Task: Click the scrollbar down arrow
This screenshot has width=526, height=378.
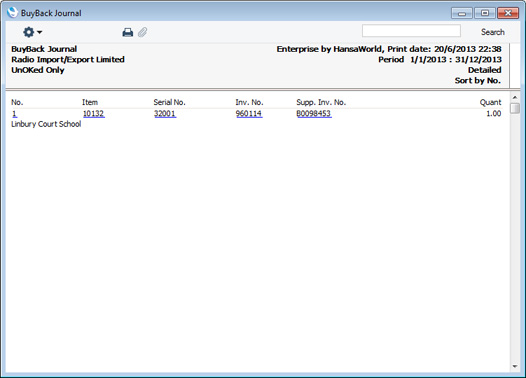Action: pos(515,367)
